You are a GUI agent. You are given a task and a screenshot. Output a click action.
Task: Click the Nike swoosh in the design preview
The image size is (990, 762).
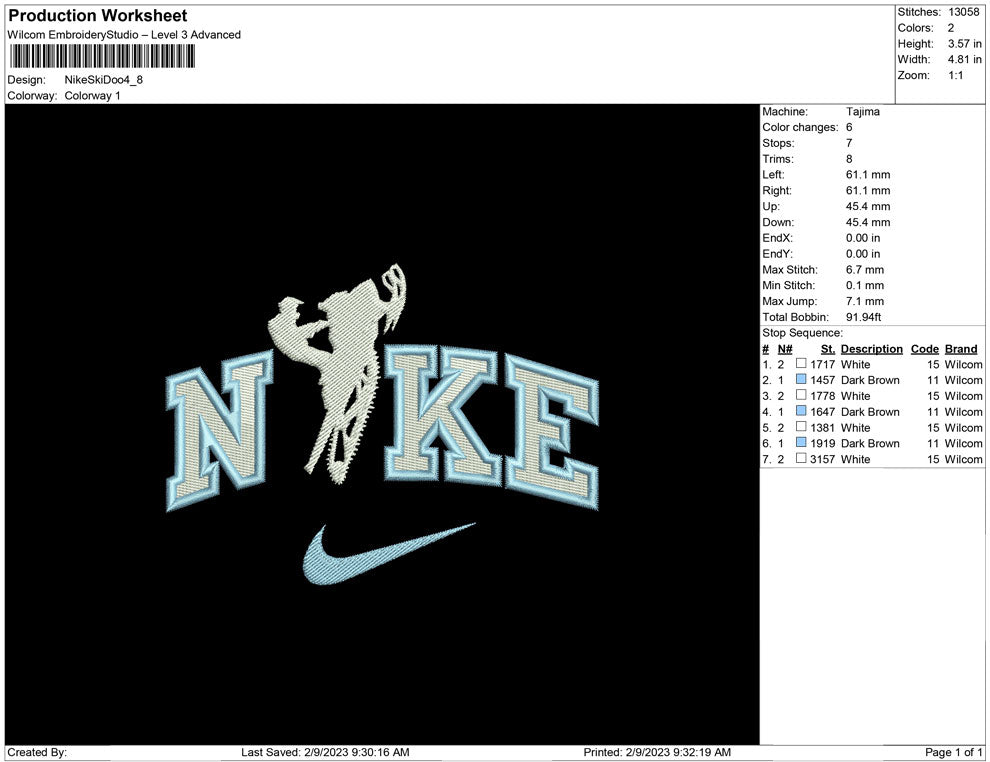pyautogui.click(x=387, y=556)
